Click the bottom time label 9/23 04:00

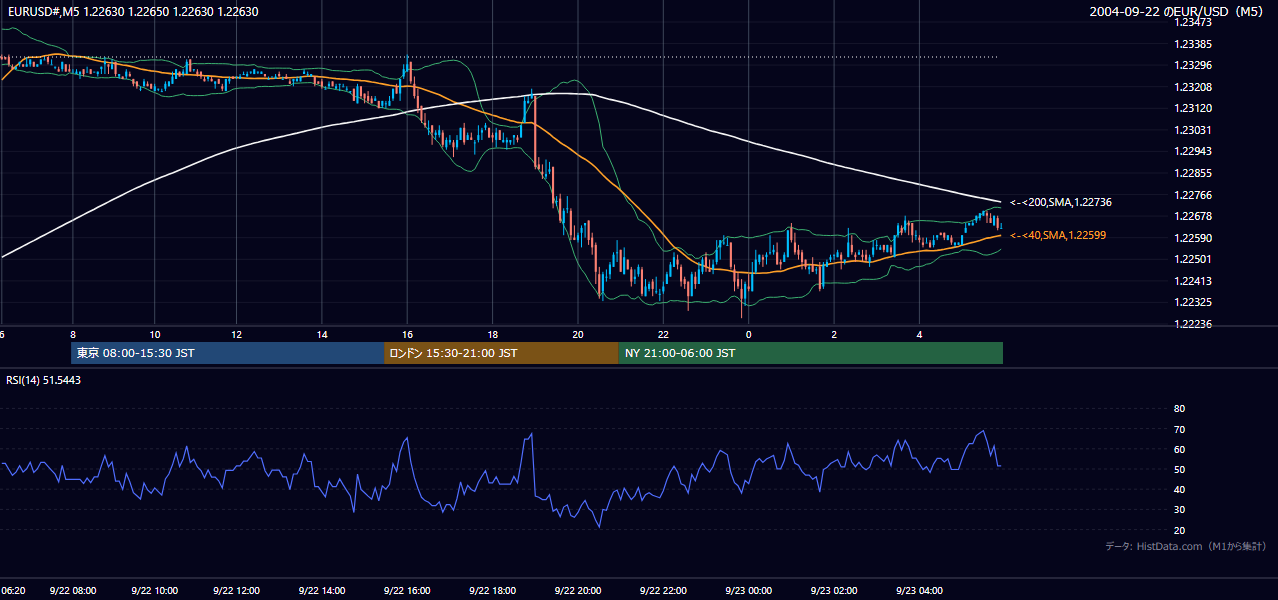coord(919,590)
